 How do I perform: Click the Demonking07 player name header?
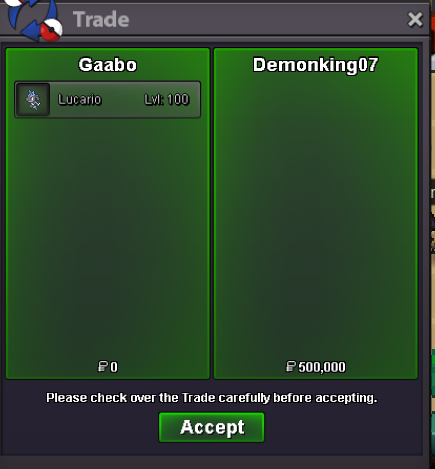[315, 65]
